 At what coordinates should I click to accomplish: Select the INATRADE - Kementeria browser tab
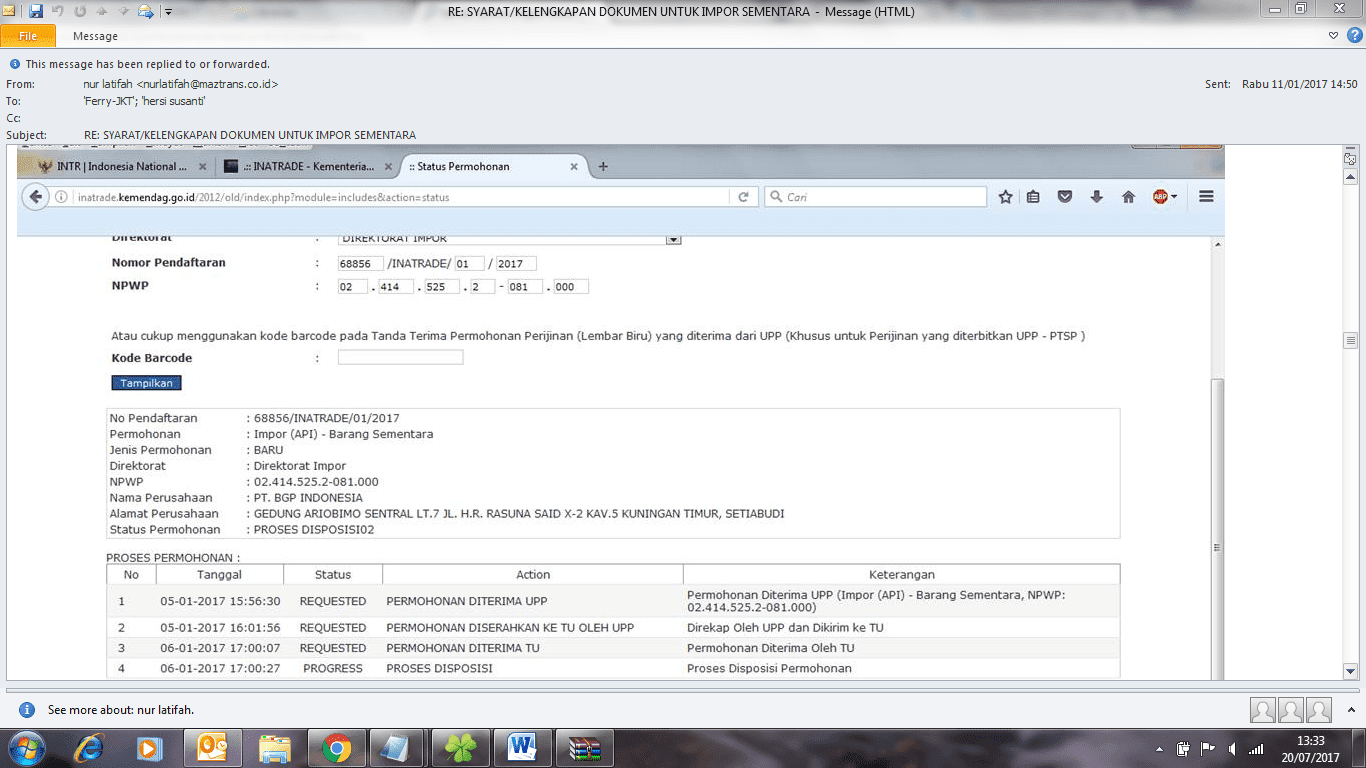305,166
